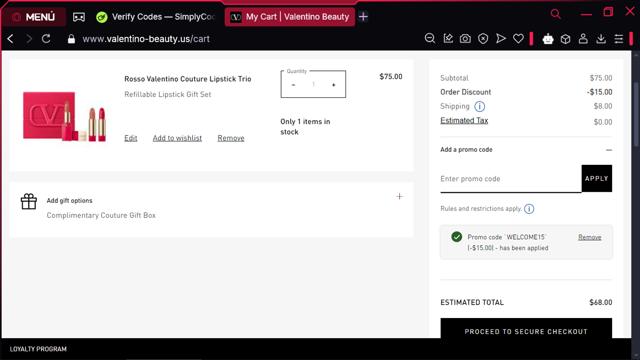Open the downloads icon

tap(601, 39)
